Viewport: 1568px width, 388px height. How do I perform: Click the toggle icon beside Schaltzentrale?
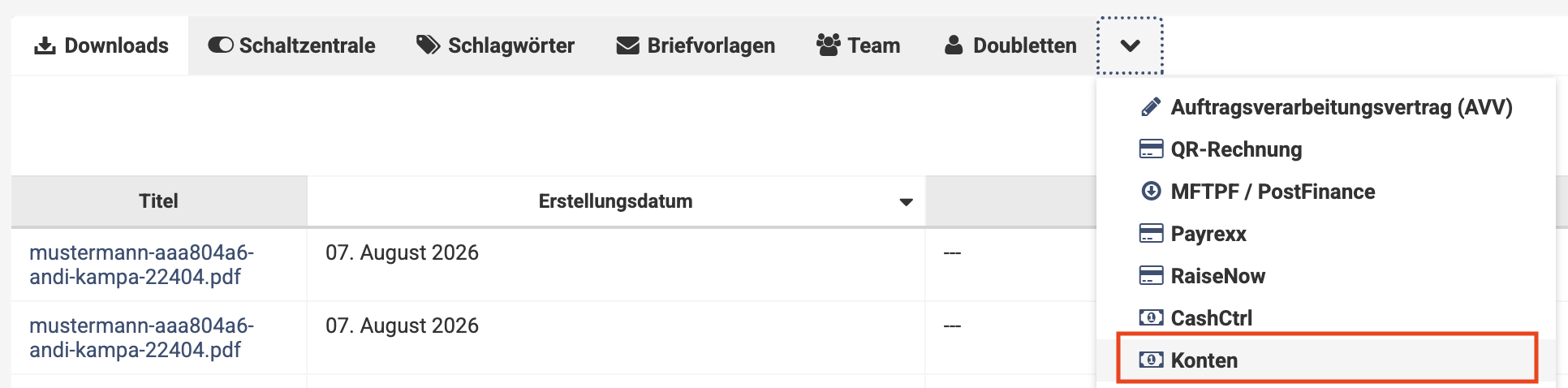pos(221,45)
